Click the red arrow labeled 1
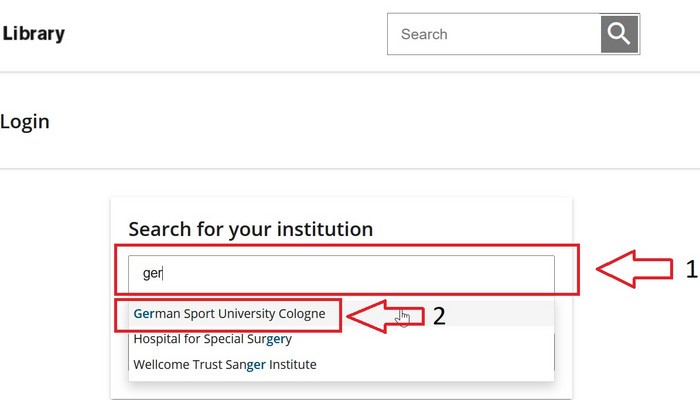 coord(634,269)
